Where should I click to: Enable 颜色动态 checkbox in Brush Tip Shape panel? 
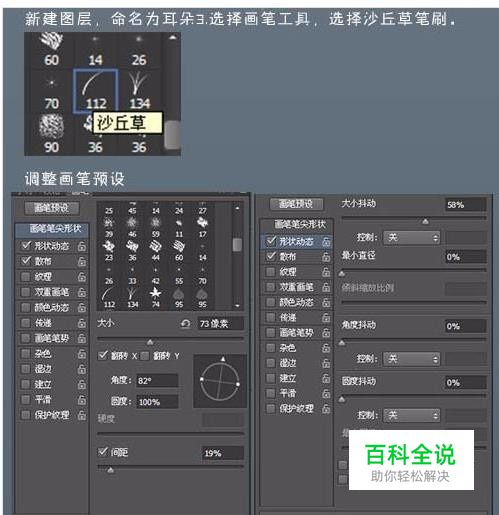pyautogui.click(x=25, y=307)
